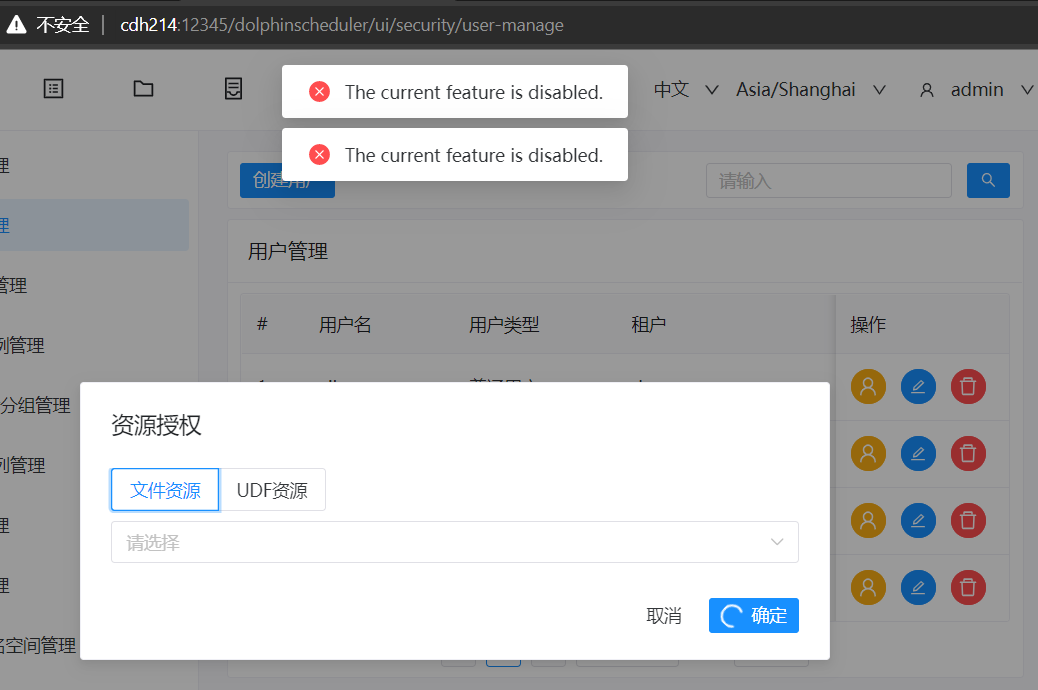Expand the 请选择 resource select box
Screen dimensions: 1038x690
[x=455, y=542]
